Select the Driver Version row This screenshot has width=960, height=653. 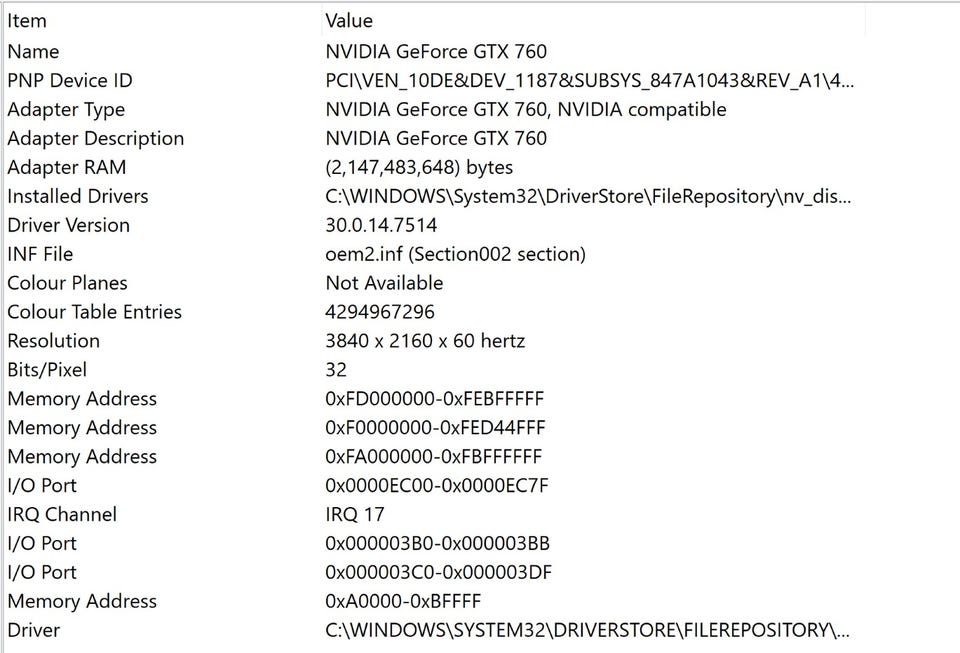click(x=68, y=225)
